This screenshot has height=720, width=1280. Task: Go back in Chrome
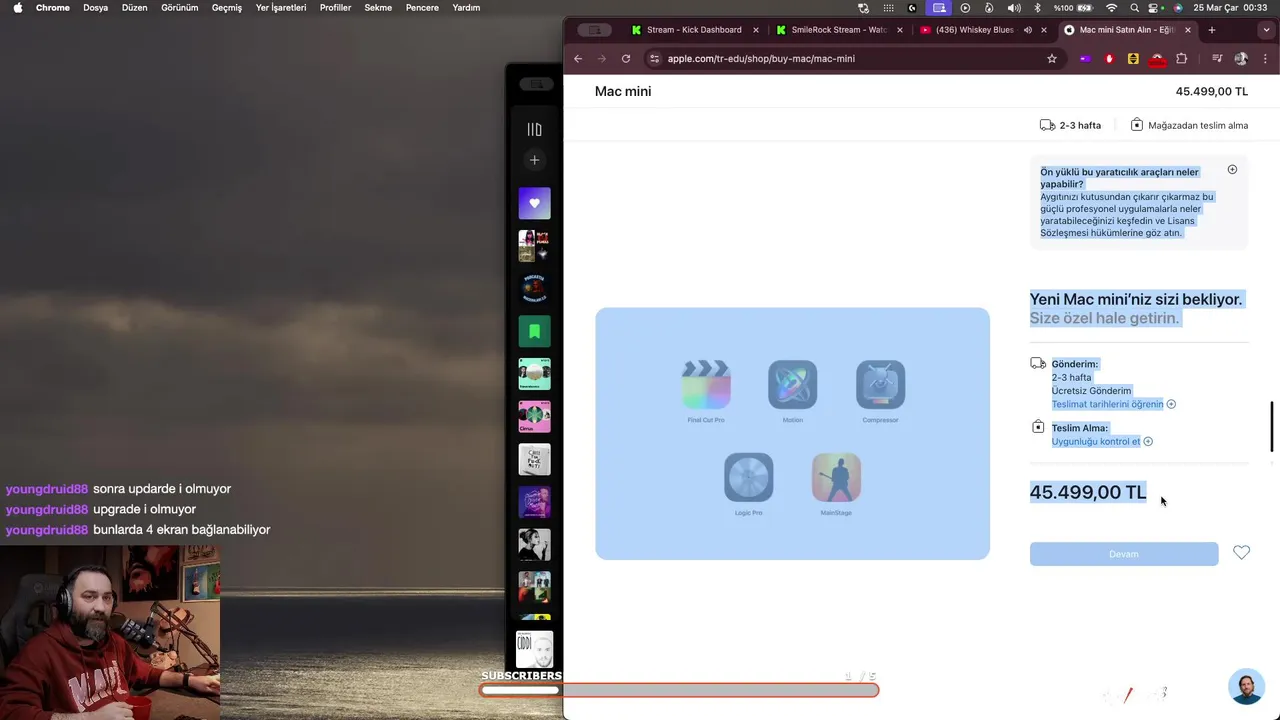[578, 59]
